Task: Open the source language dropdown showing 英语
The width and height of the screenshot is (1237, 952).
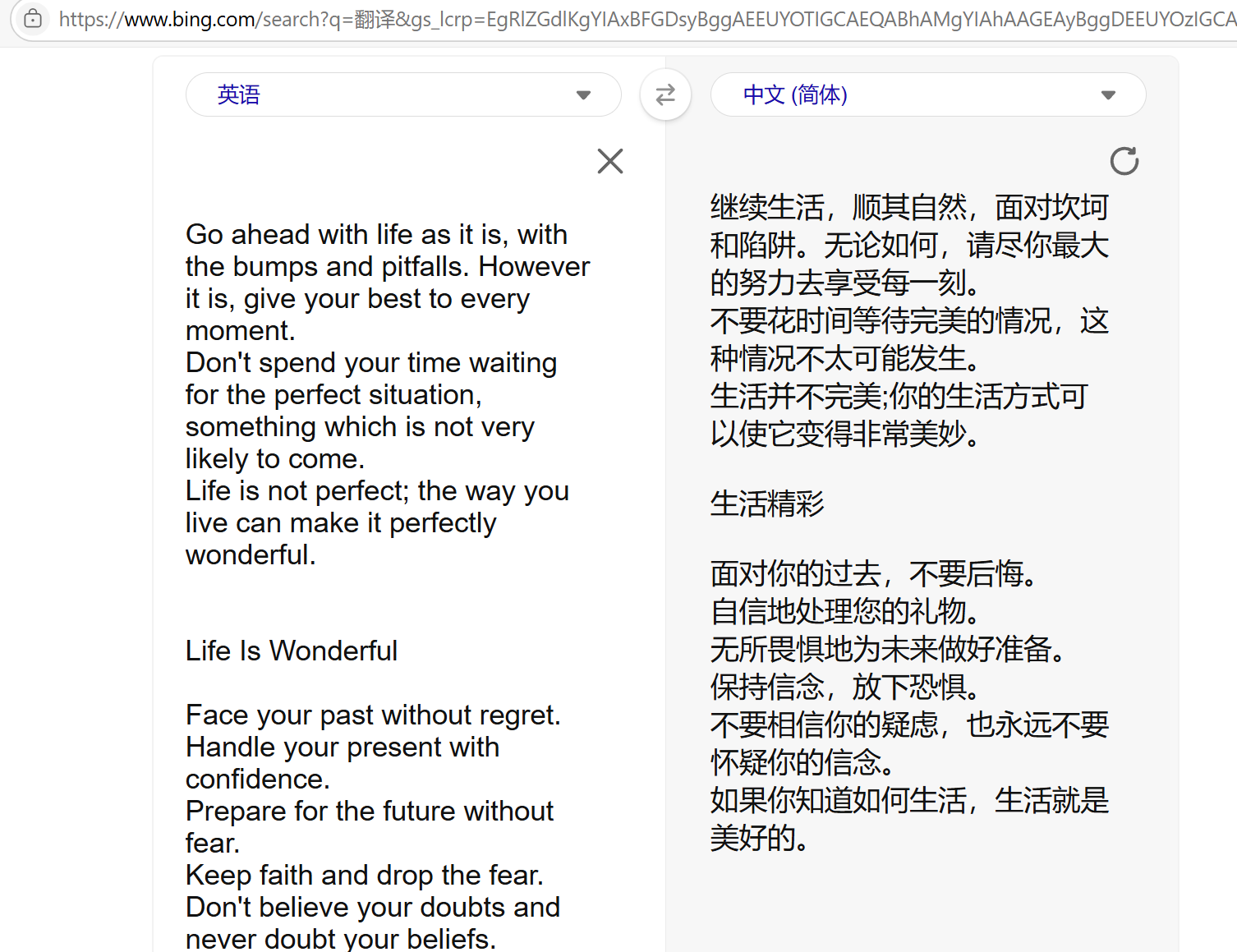Action: click(403, 94)
